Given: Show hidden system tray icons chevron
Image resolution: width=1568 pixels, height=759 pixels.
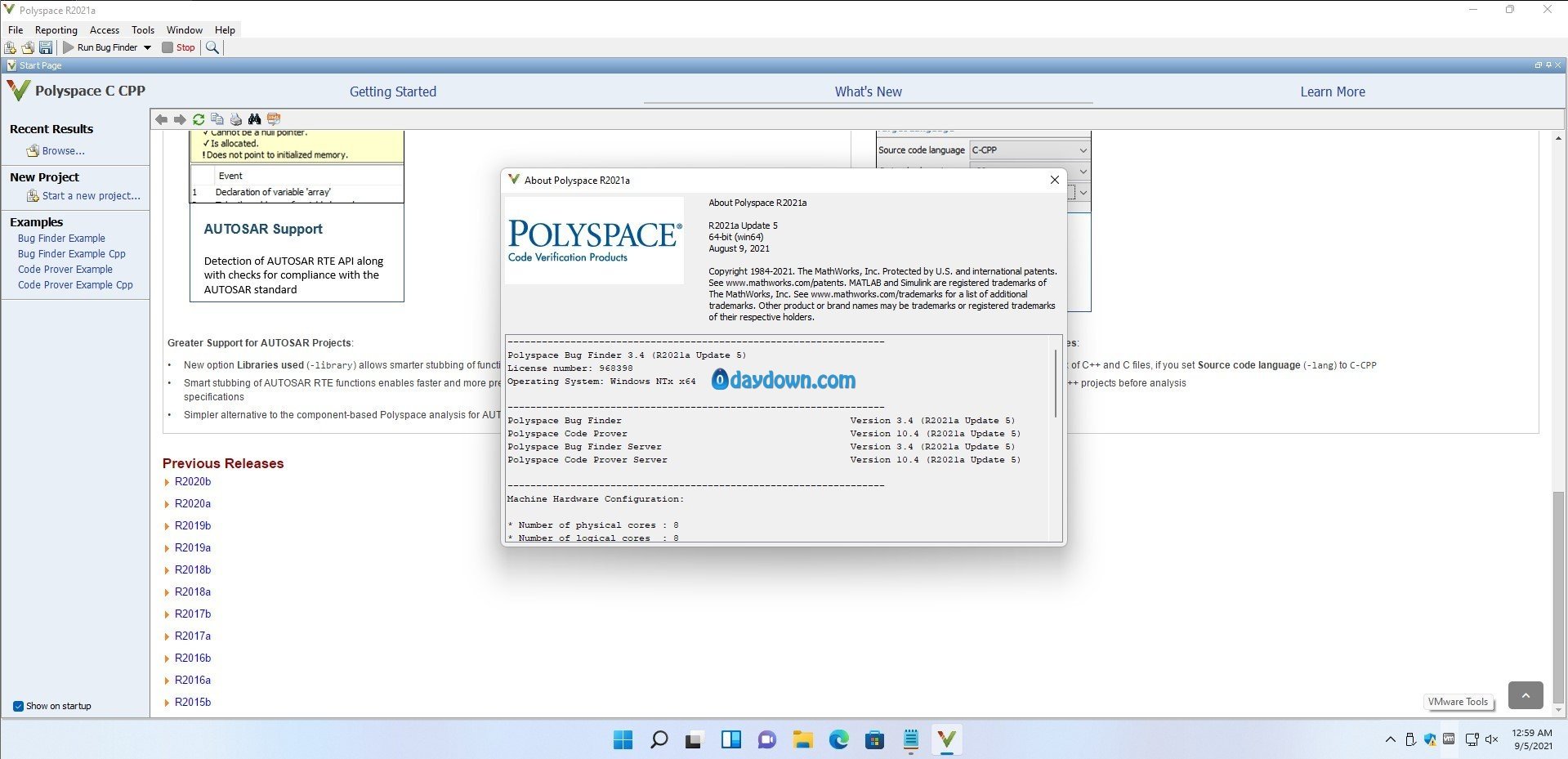Looking at the screenshot, I should coord(1391,740).
